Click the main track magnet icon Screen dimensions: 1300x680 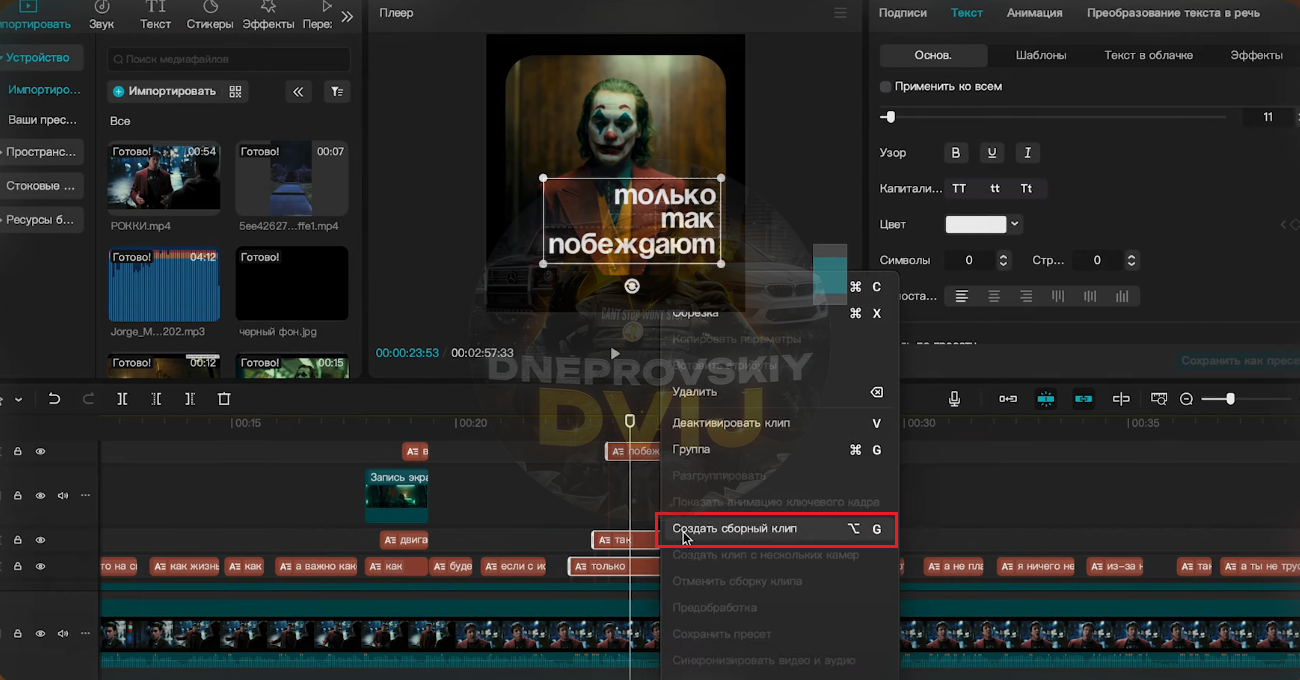[1008, 399]
